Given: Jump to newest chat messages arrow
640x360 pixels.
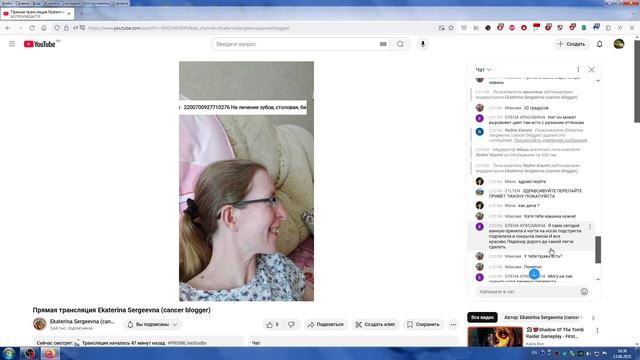Looking at the screenshot, I should click(x=534, y=274).
